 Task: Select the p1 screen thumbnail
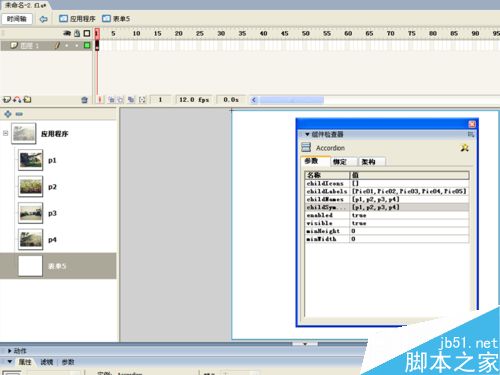pyautogui.click(x=31, y=160)
